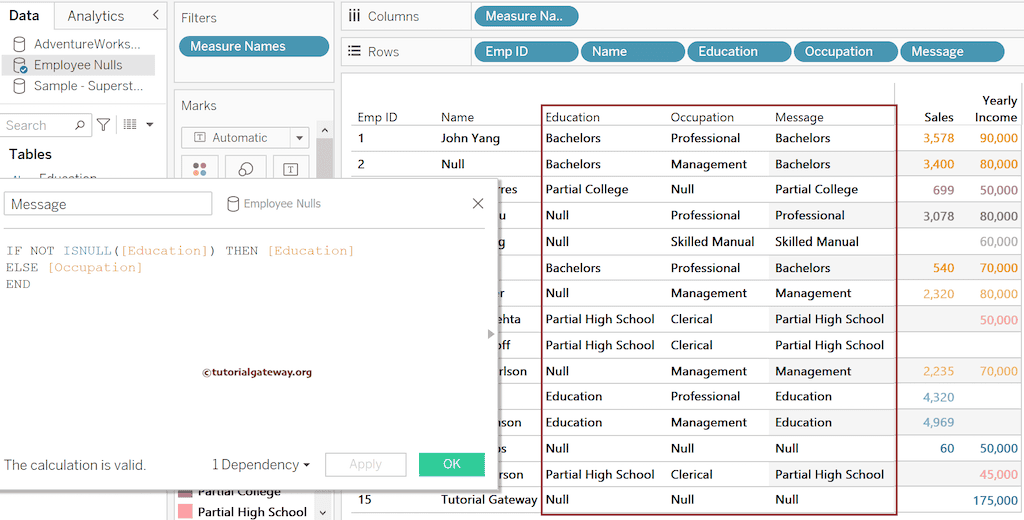Click the Measure Names pill in Filters
This screenshot has width=1024, height=520.
253,46
